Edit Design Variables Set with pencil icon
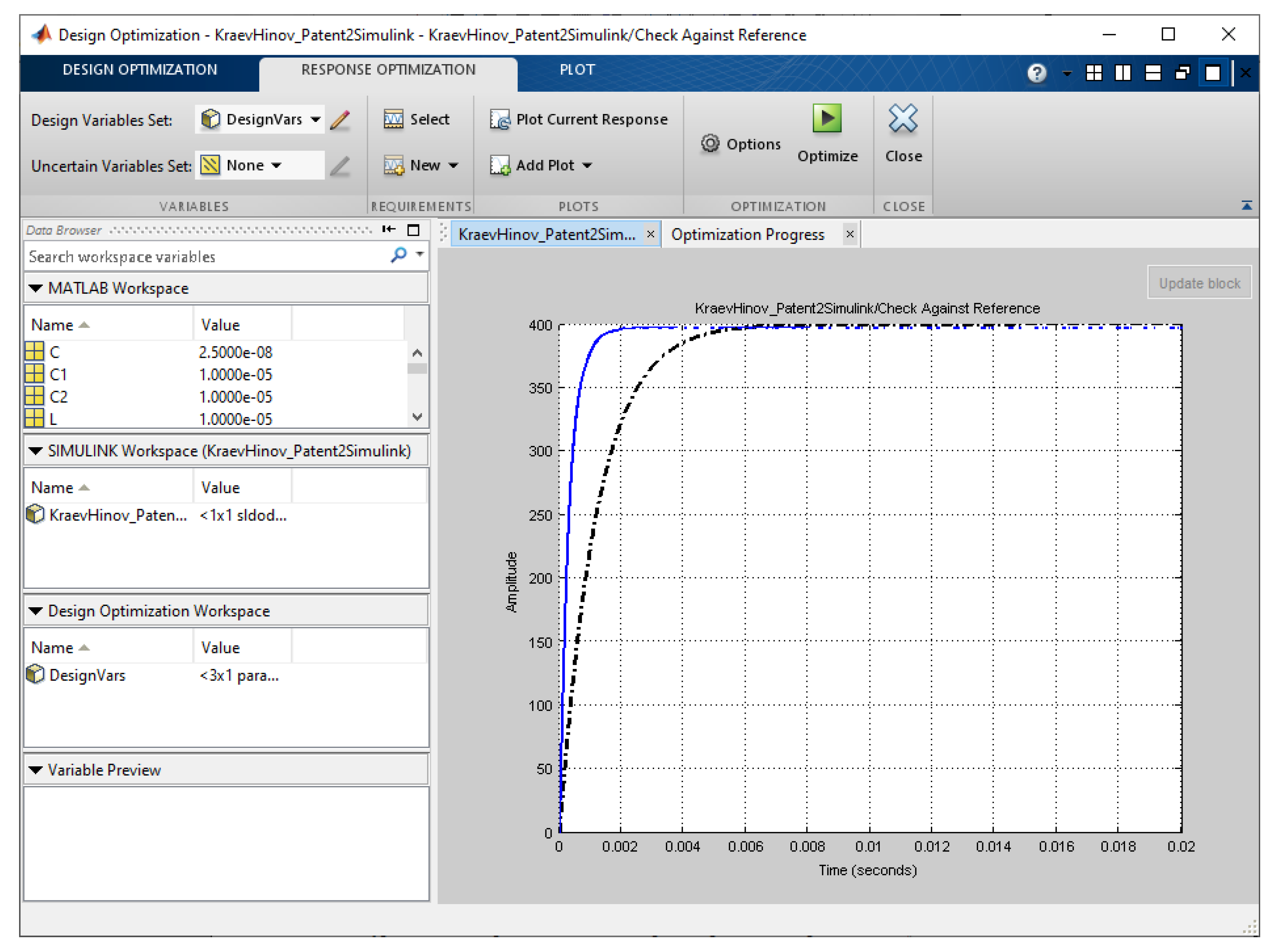 [340, 120]
